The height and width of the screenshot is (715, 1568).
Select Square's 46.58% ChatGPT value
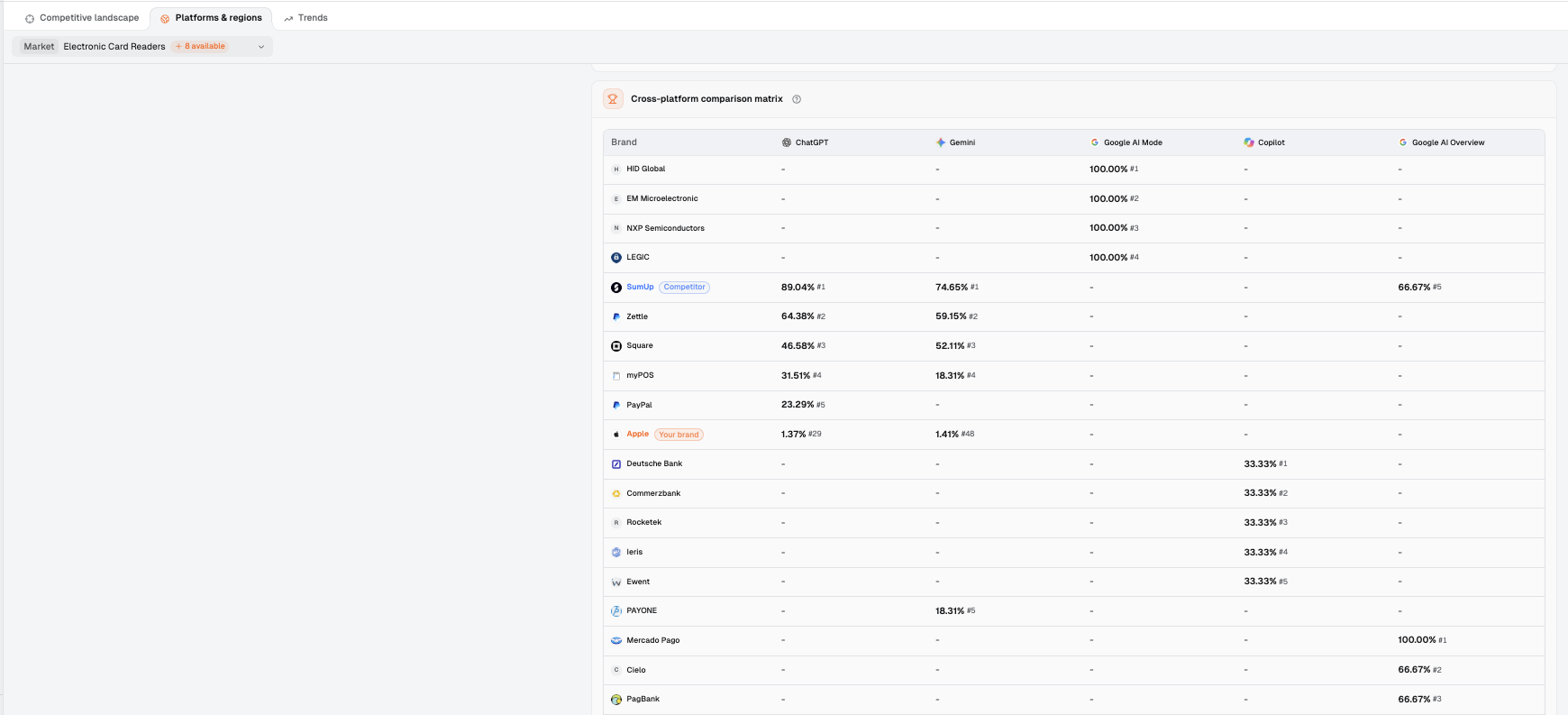[798, 346]
